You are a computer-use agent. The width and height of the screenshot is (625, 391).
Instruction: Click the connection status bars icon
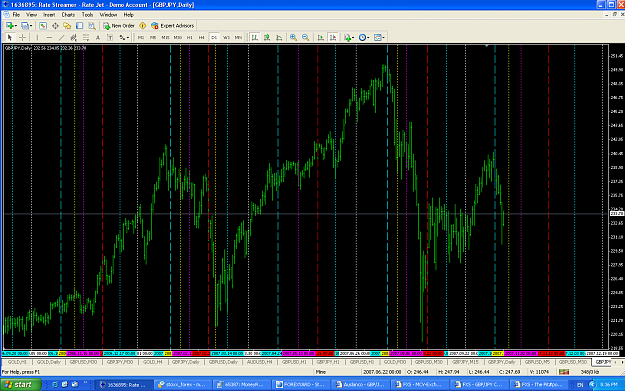pyautogui.click(x=564, y=372)
